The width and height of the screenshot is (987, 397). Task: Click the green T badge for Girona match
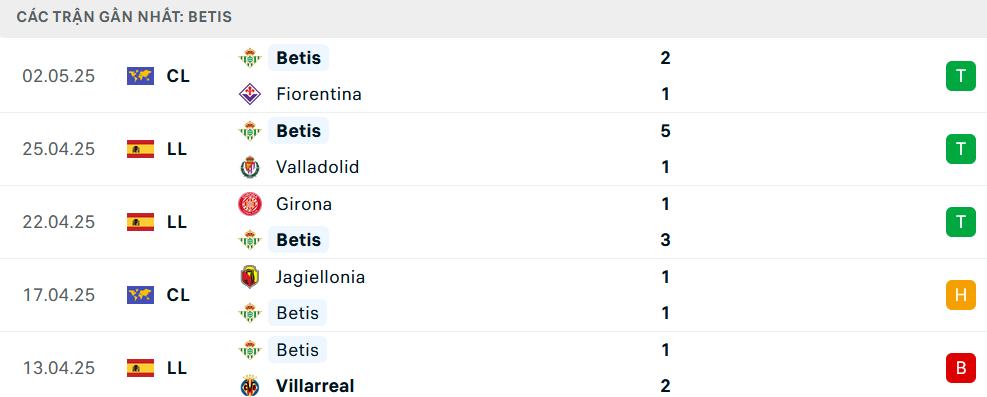click(961, 222)
